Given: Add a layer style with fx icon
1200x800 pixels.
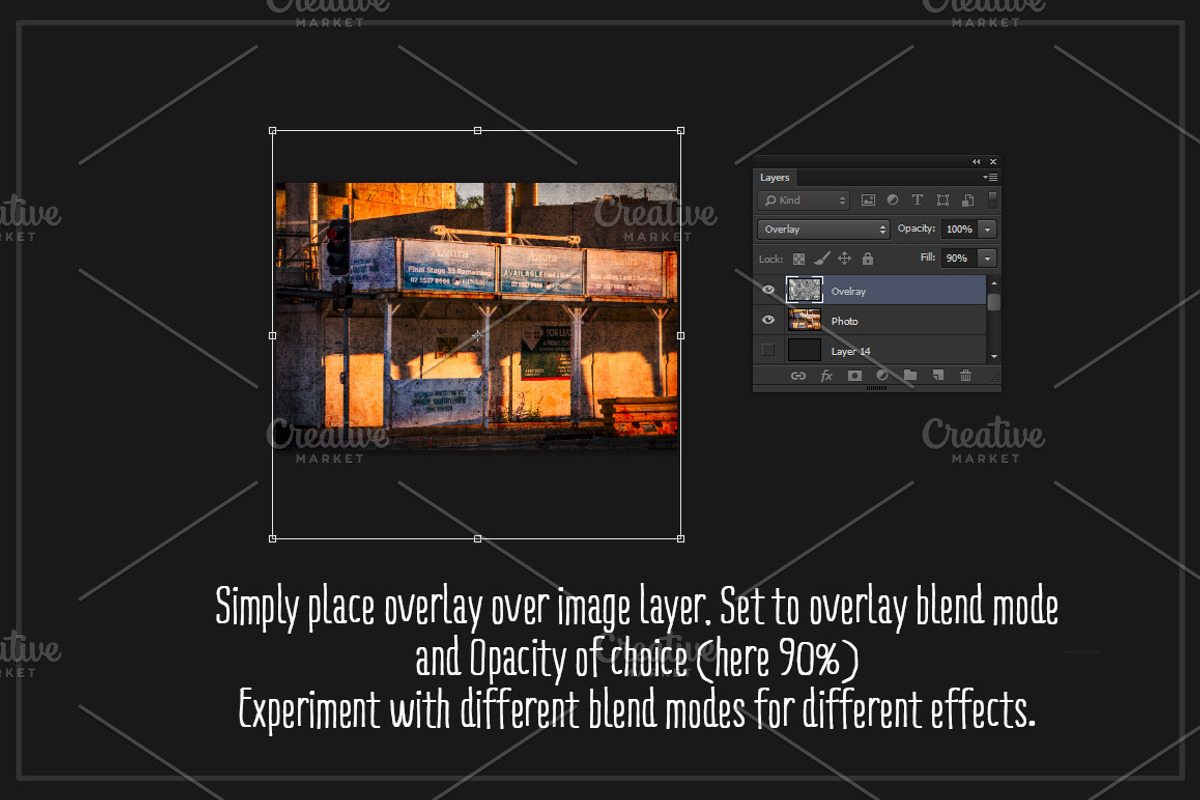Looking at the screenshot, I should (827, 376).
